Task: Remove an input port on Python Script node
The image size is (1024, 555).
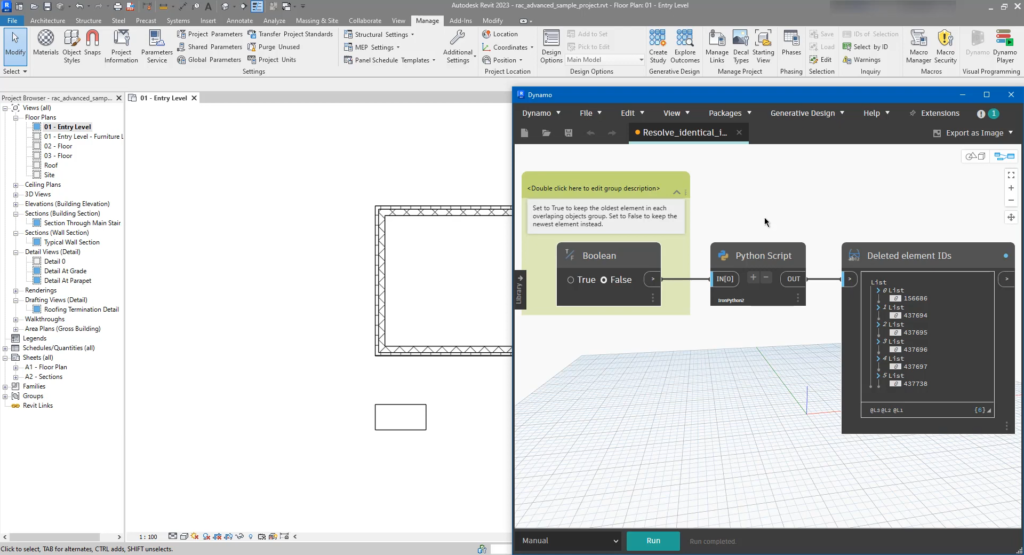Action: pos(766,278)
